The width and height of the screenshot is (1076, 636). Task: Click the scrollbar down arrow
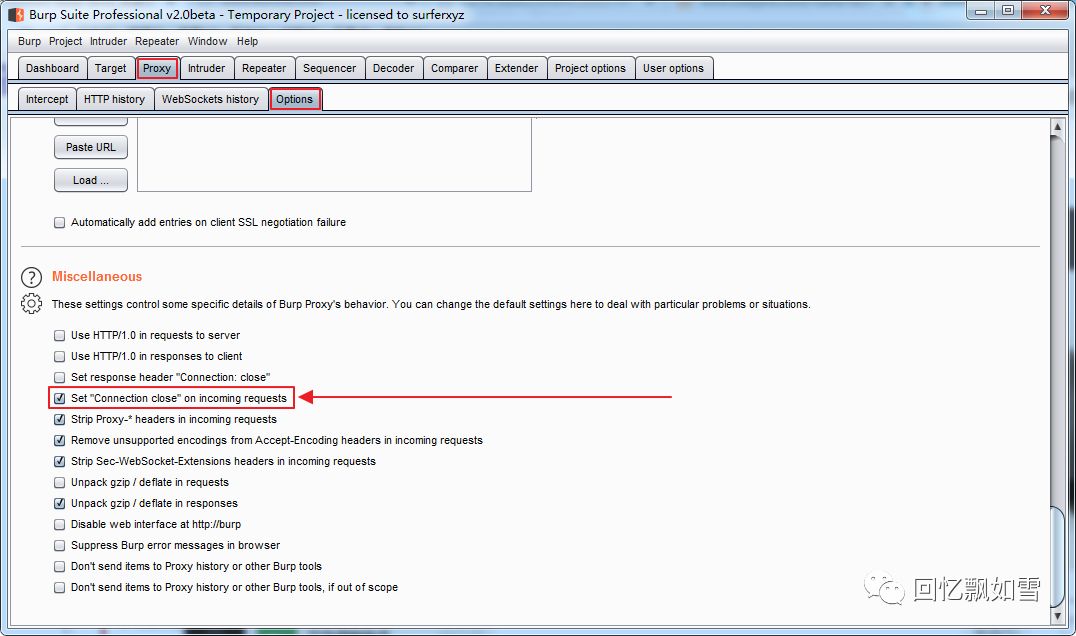(x=1057, y=616)
